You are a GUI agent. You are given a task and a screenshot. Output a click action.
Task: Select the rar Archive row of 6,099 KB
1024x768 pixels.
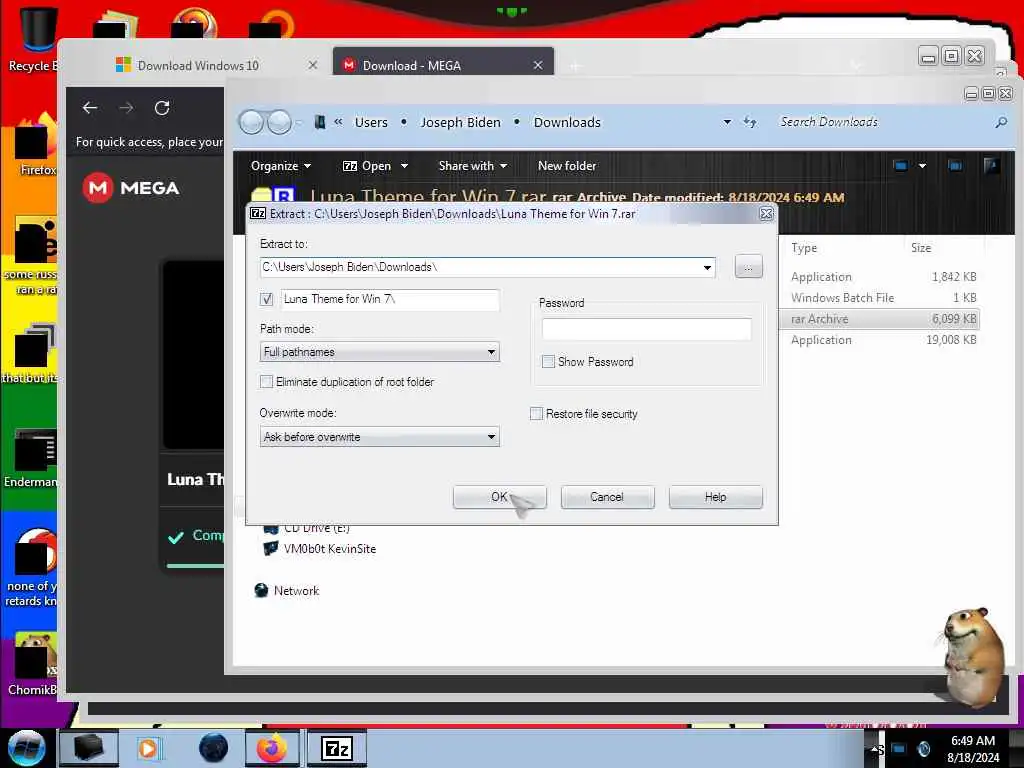click(880, 319)
